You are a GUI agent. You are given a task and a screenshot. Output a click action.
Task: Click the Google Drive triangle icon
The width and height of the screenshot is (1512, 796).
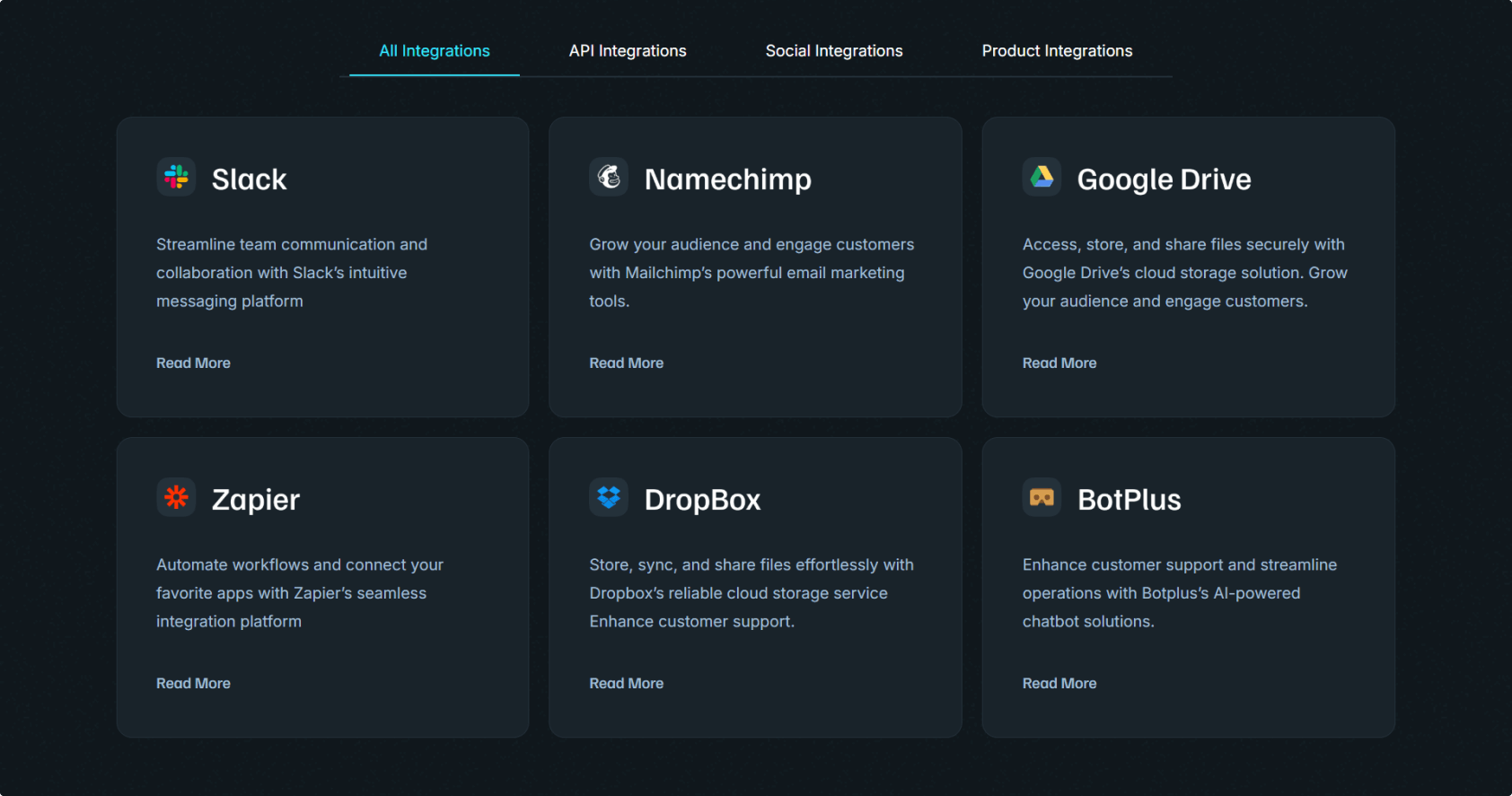[1042, 177]
